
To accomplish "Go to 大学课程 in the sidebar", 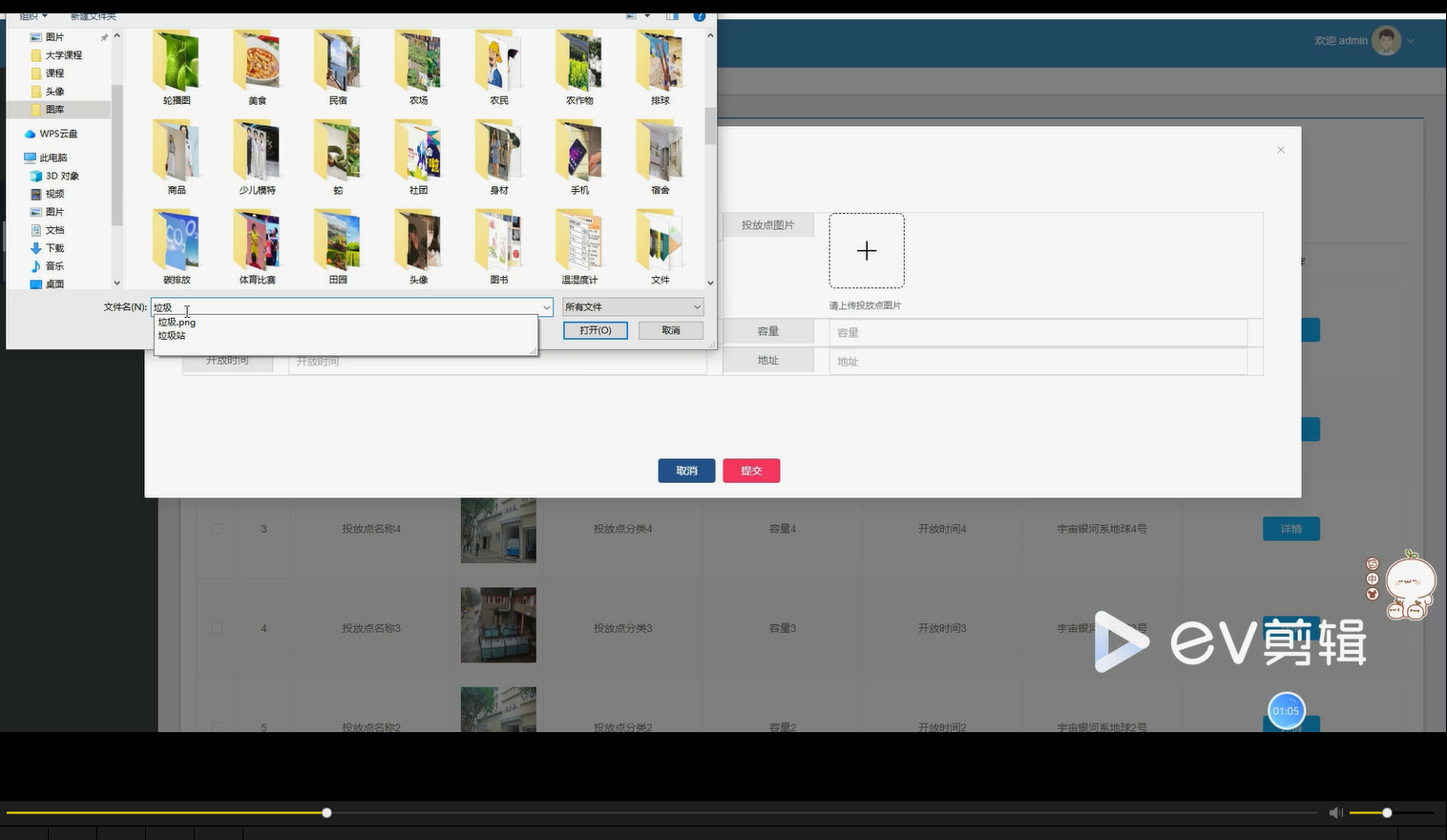I will 64,55.
